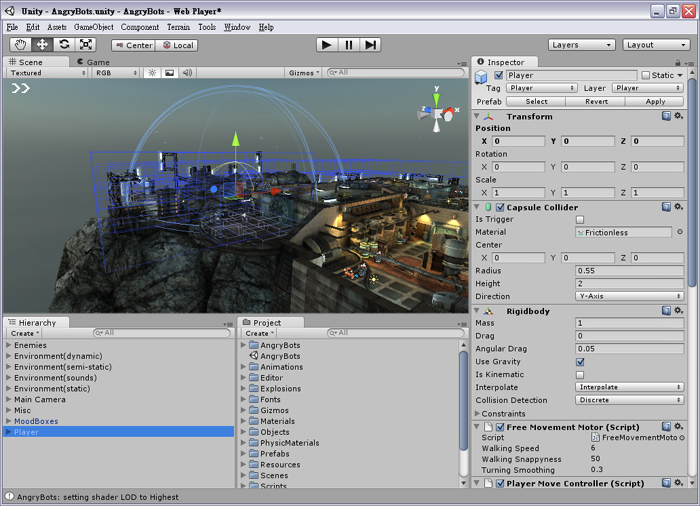Select the Scale tool
The width and height of the screenshot is (700, 506).
(86, 45)
